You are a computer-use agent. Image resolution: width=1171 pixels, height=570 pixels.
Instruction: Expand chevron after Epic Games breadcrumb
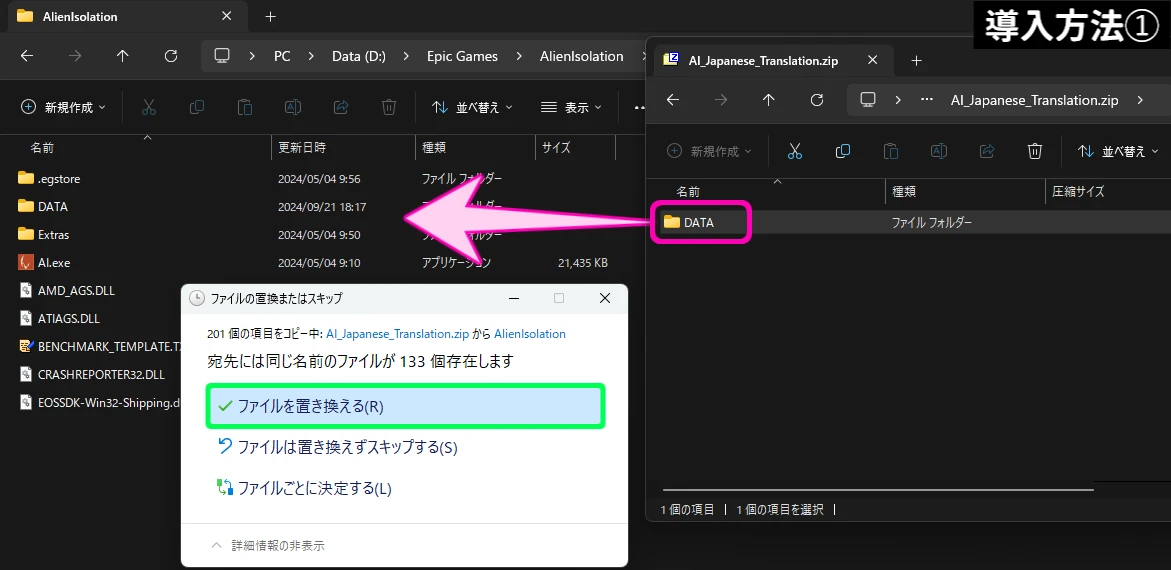point(518,56)
